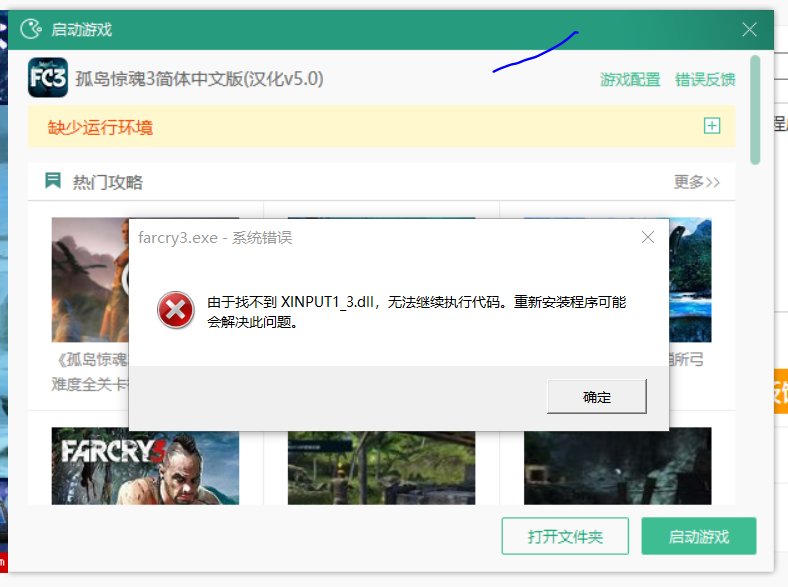This screenshot has height=587, width=788.
Task: Click the launcher logo icon in the title bar
Action: [x=31, y=29]
